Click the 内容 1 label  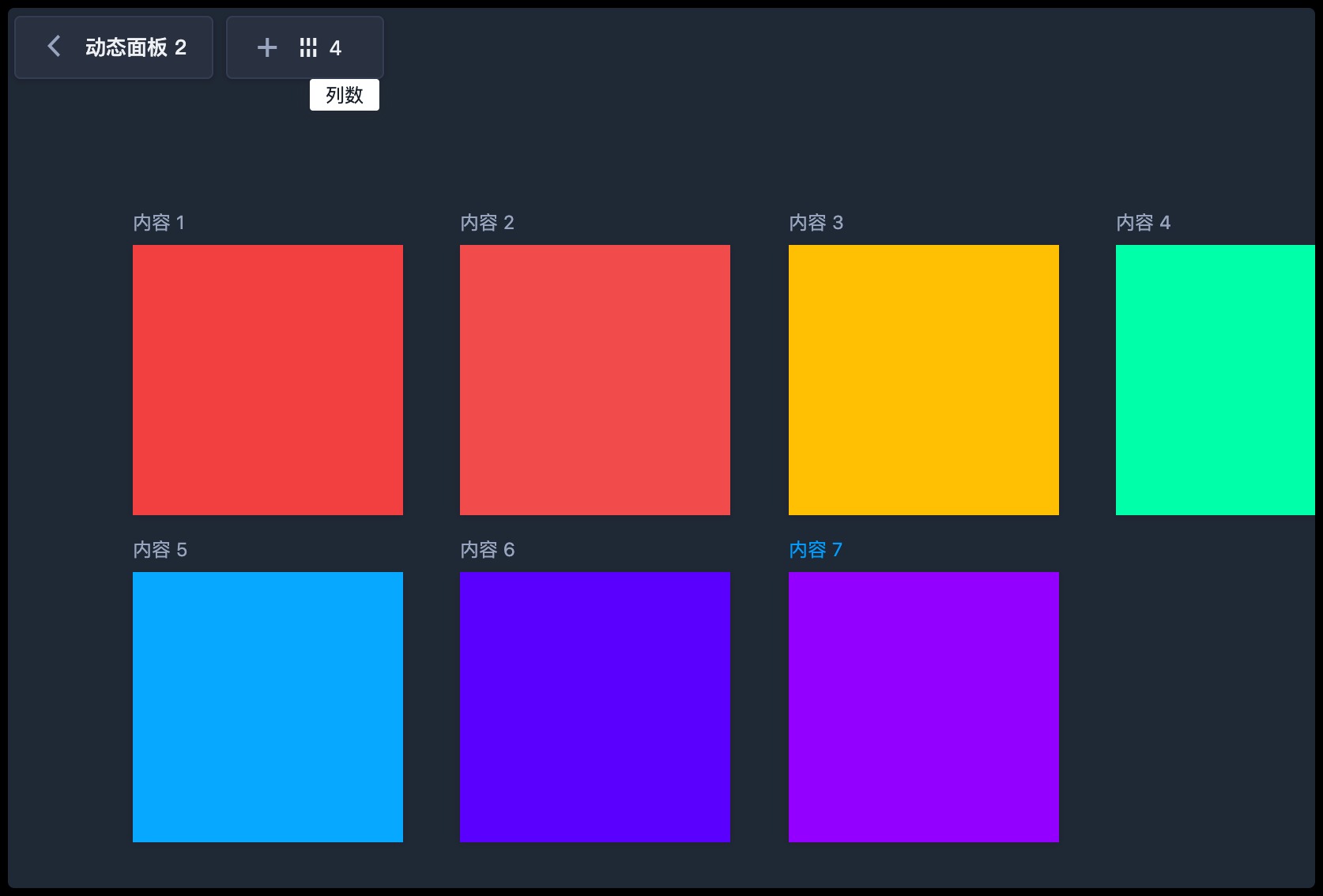159,223
